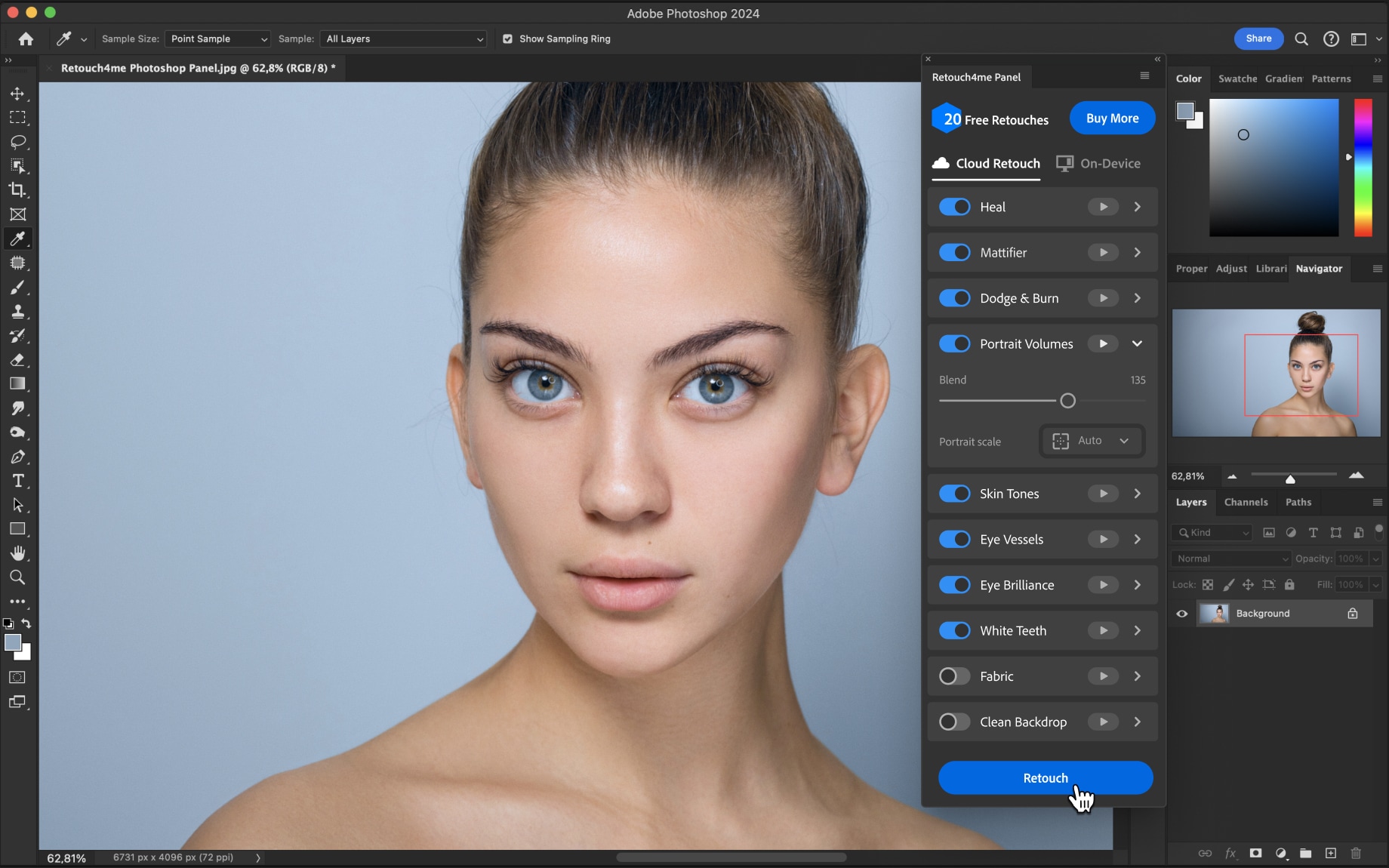The width and height of the screenshot is (1389, 868).
Task: Select the Object Selection tool
Action: [x=17, y=166]
